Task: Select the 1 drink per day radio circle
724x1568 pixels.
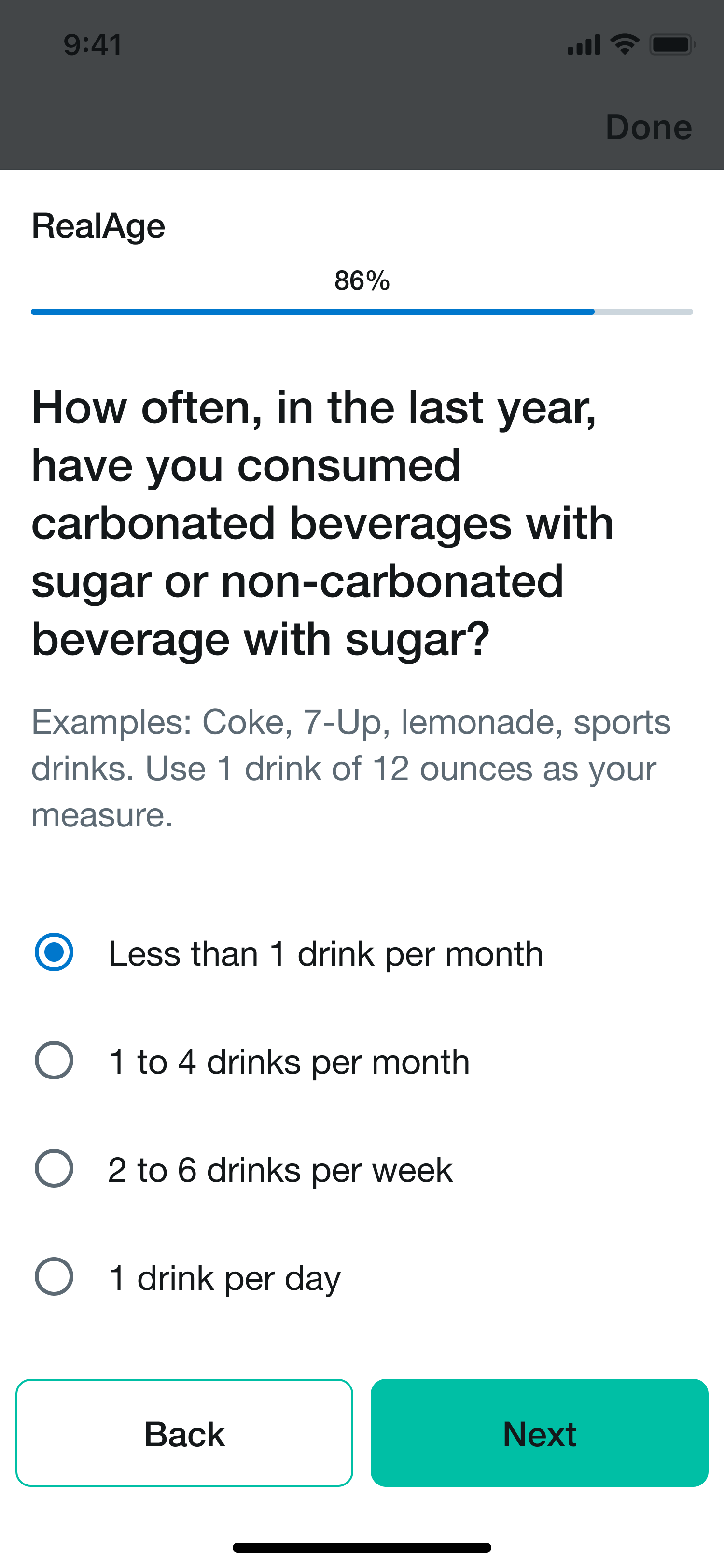Action: tap(54, 1276)
